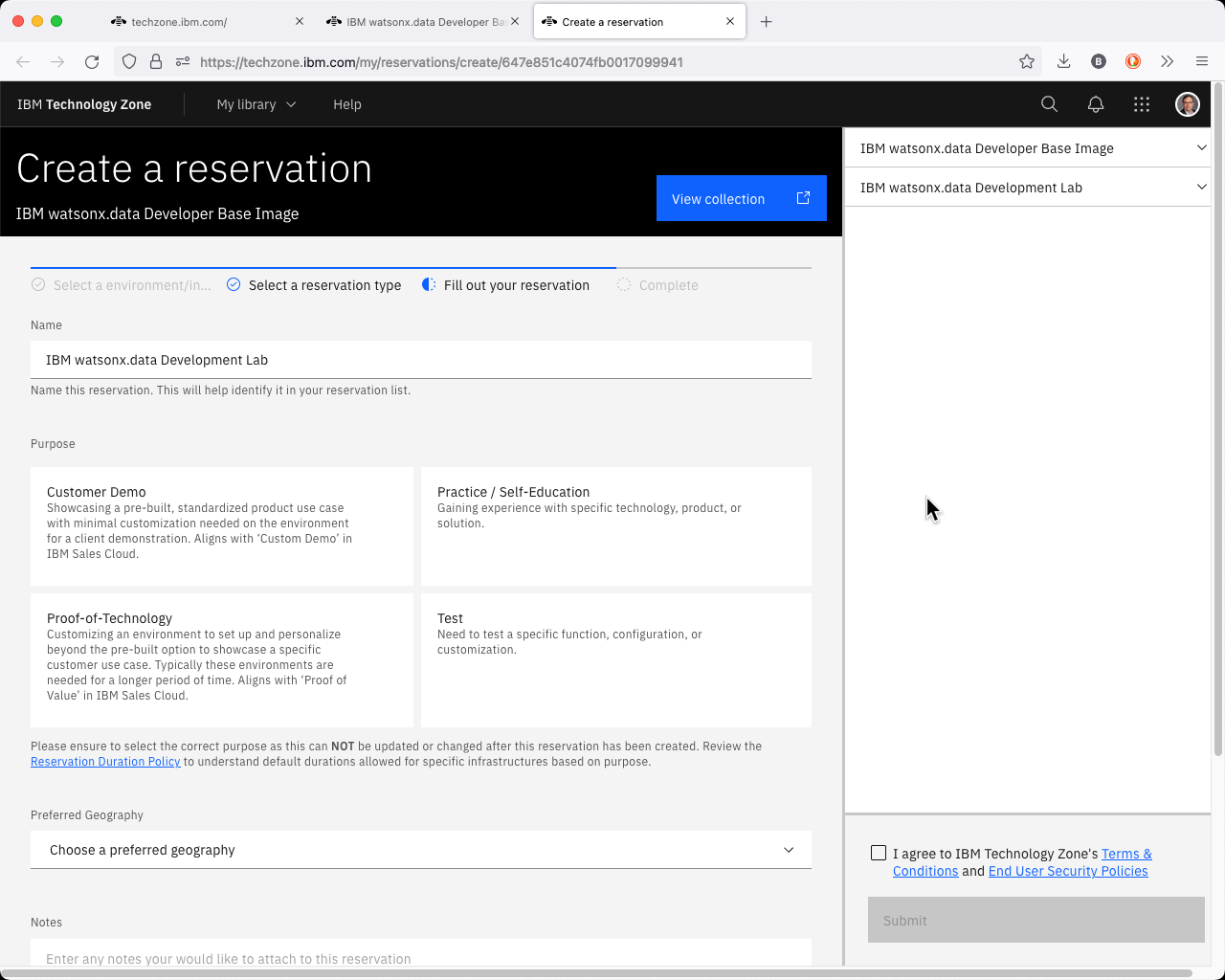Screen dimensions: 1225x980
Task: Click the external link icon on View collection
Action: [x=804, y=198]
